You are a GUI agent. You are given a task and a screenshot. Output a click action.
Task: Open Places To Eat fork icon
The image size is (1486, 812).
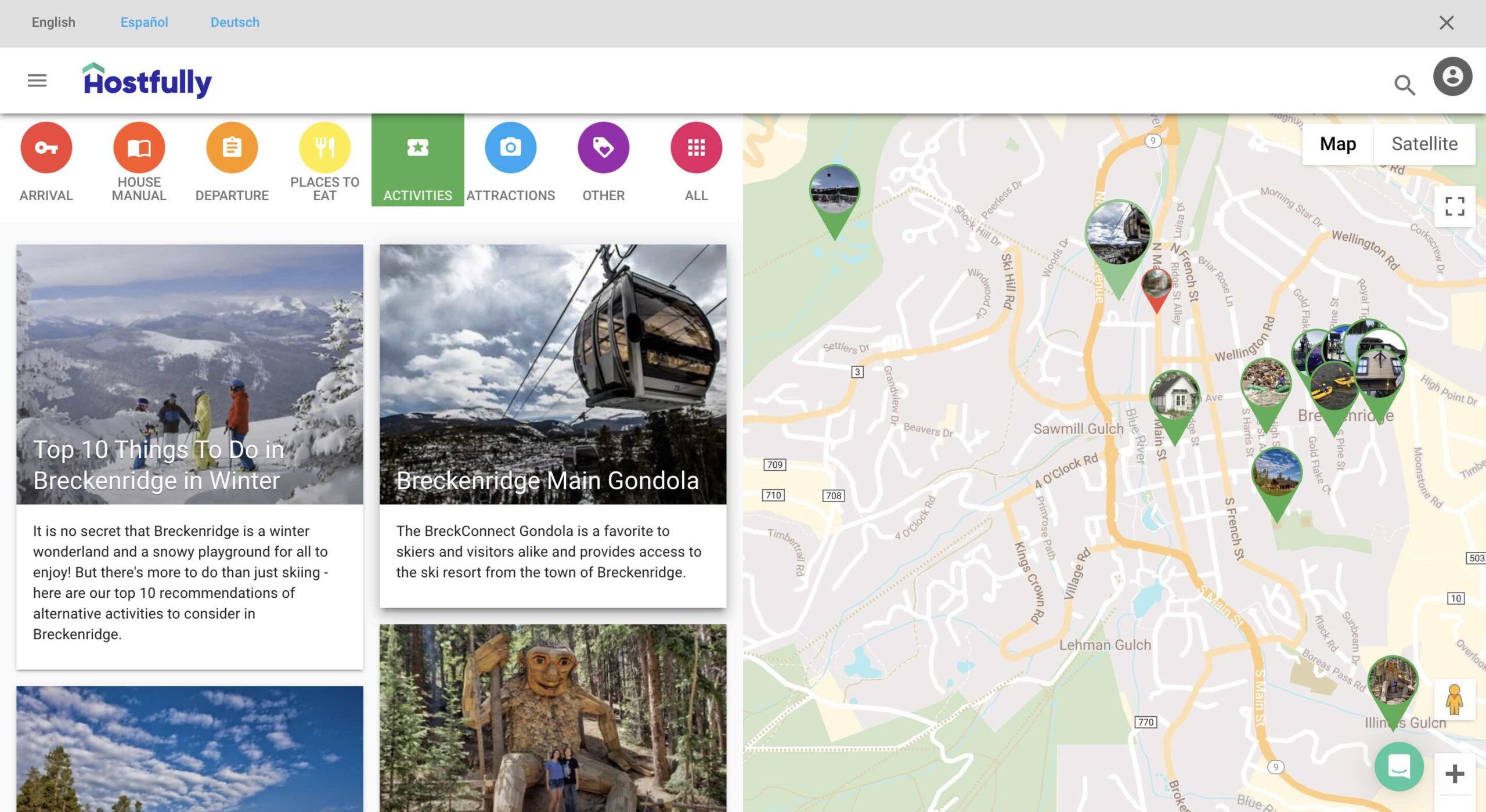click(325, 147)
